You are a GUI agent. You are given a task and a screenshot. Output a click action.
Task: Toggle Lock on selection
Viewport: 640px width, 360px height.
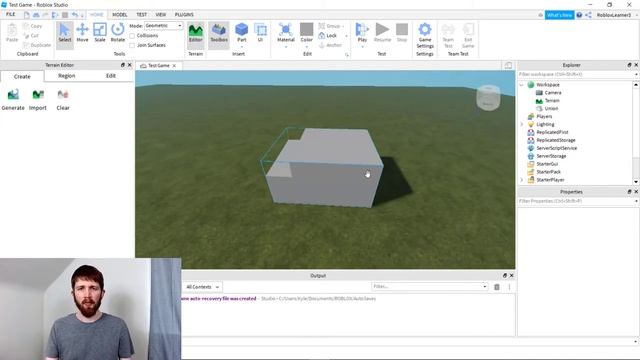[328, 36]
